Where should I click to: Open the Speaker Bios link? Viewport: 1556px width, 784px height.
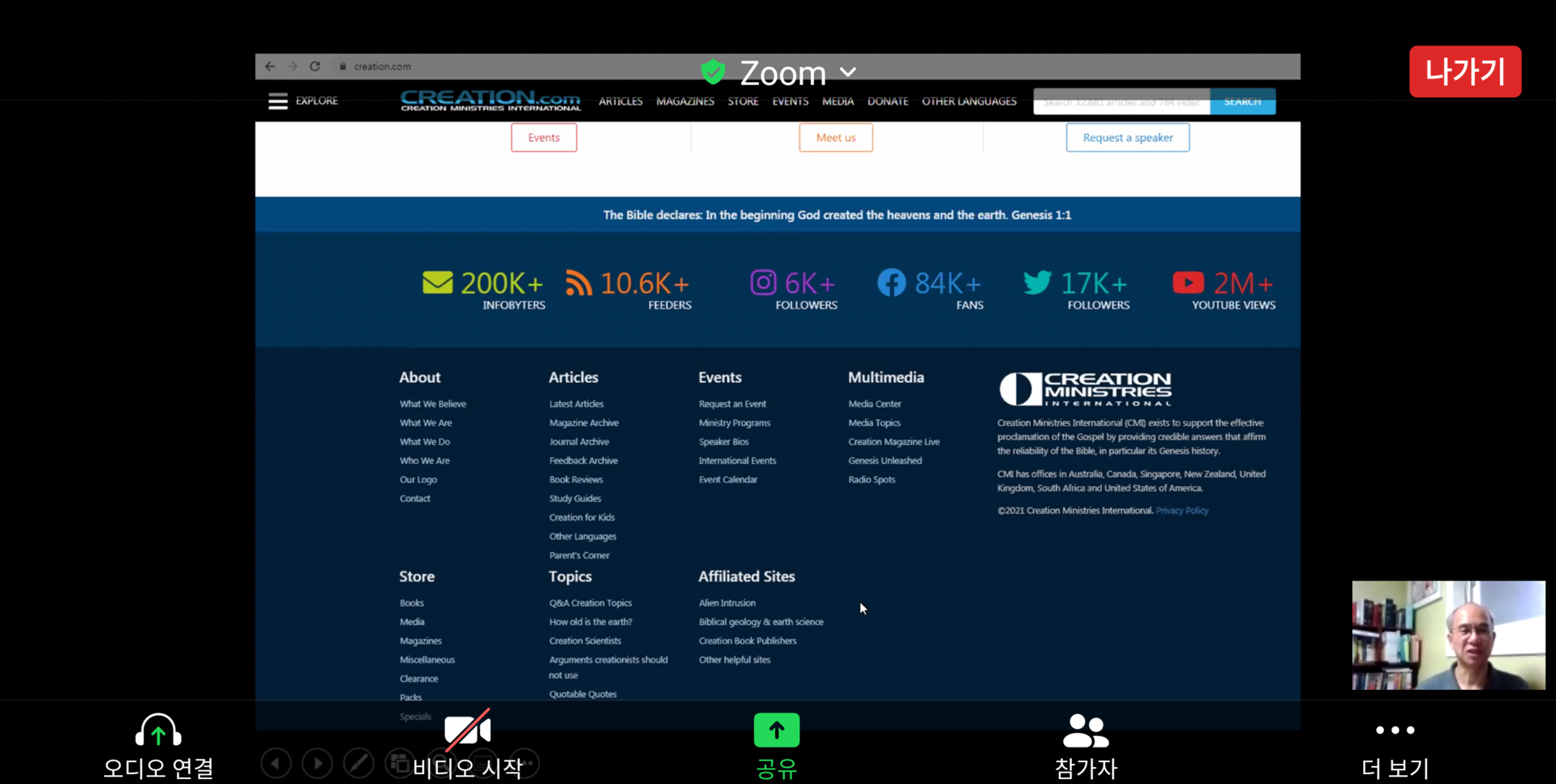click(x=724, y=442)
